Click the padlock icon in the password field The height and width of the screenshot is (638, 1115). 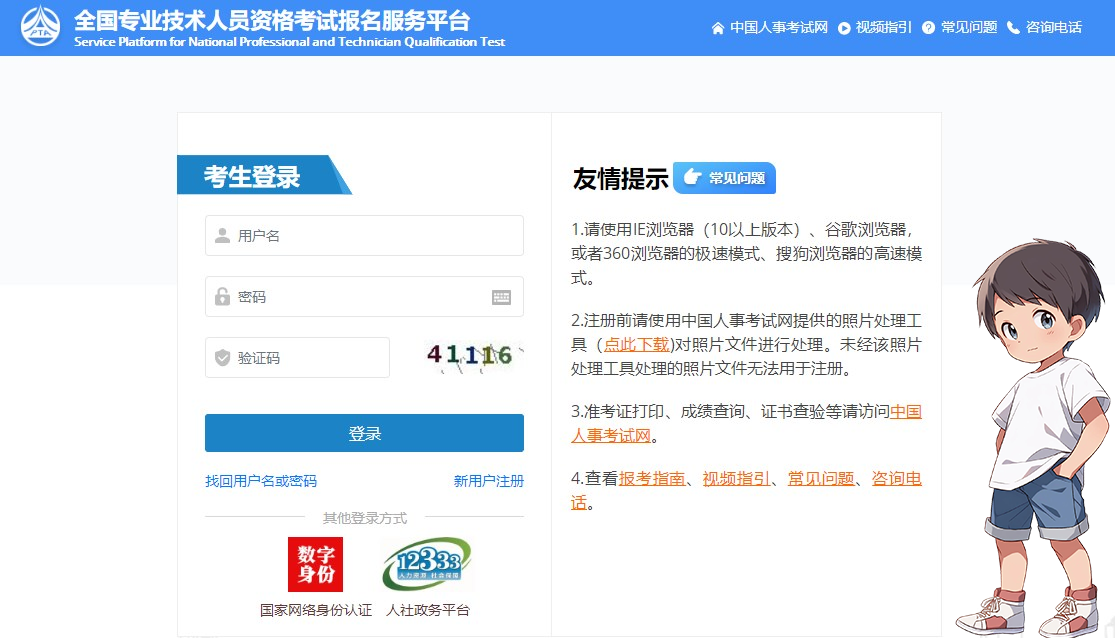tap(222, 296)
